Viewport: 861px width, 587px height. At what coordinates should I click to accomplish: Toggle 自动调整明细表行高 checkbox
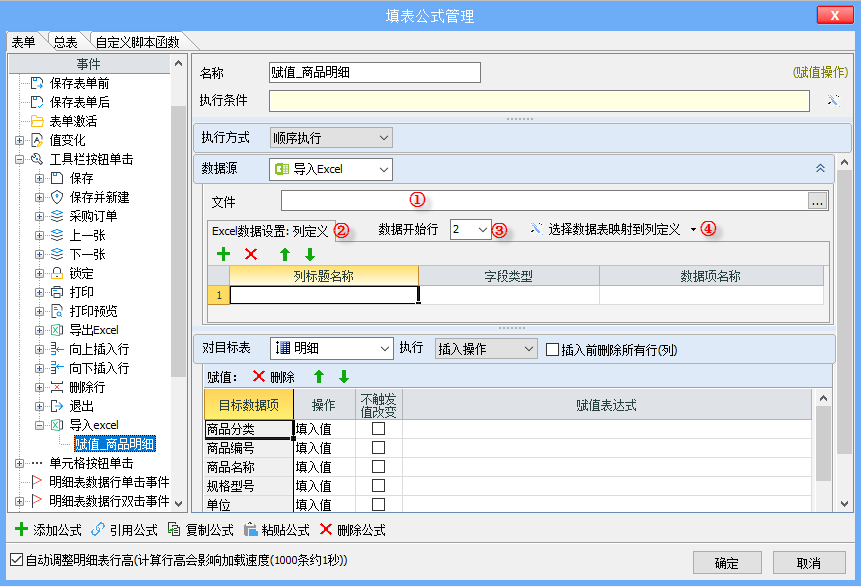16,560
